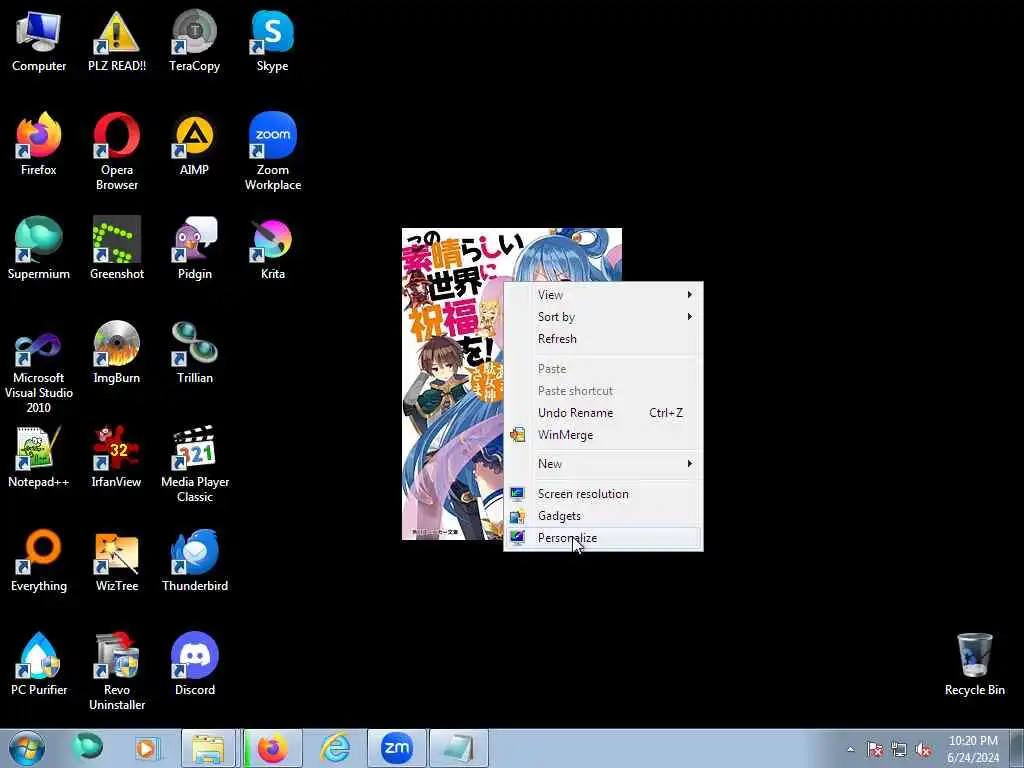The image size is (1024, 768).
Task: Select the PLZ READ!! shortcut
Action: click(x=116, y=40)
